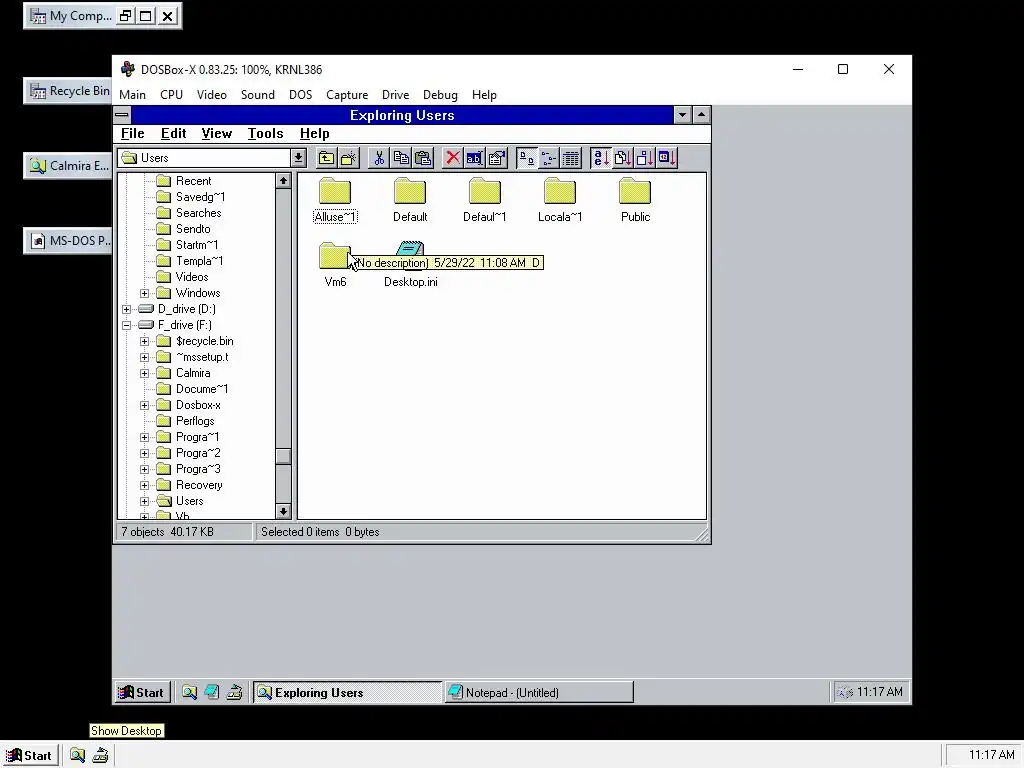This screenshot has width=1024, height=768.
Task: Go up one folder level in toolbar
Action: click(327, 158)
